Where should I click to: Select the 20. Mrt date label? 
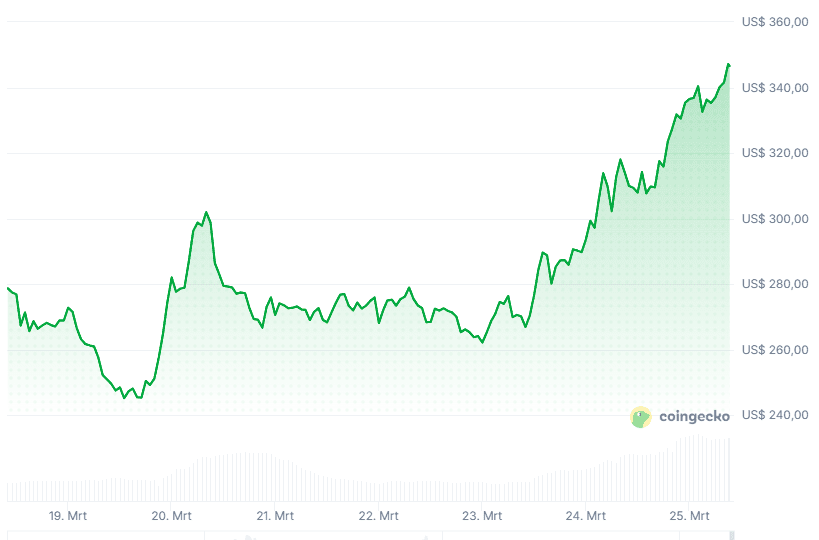[171, 516]
